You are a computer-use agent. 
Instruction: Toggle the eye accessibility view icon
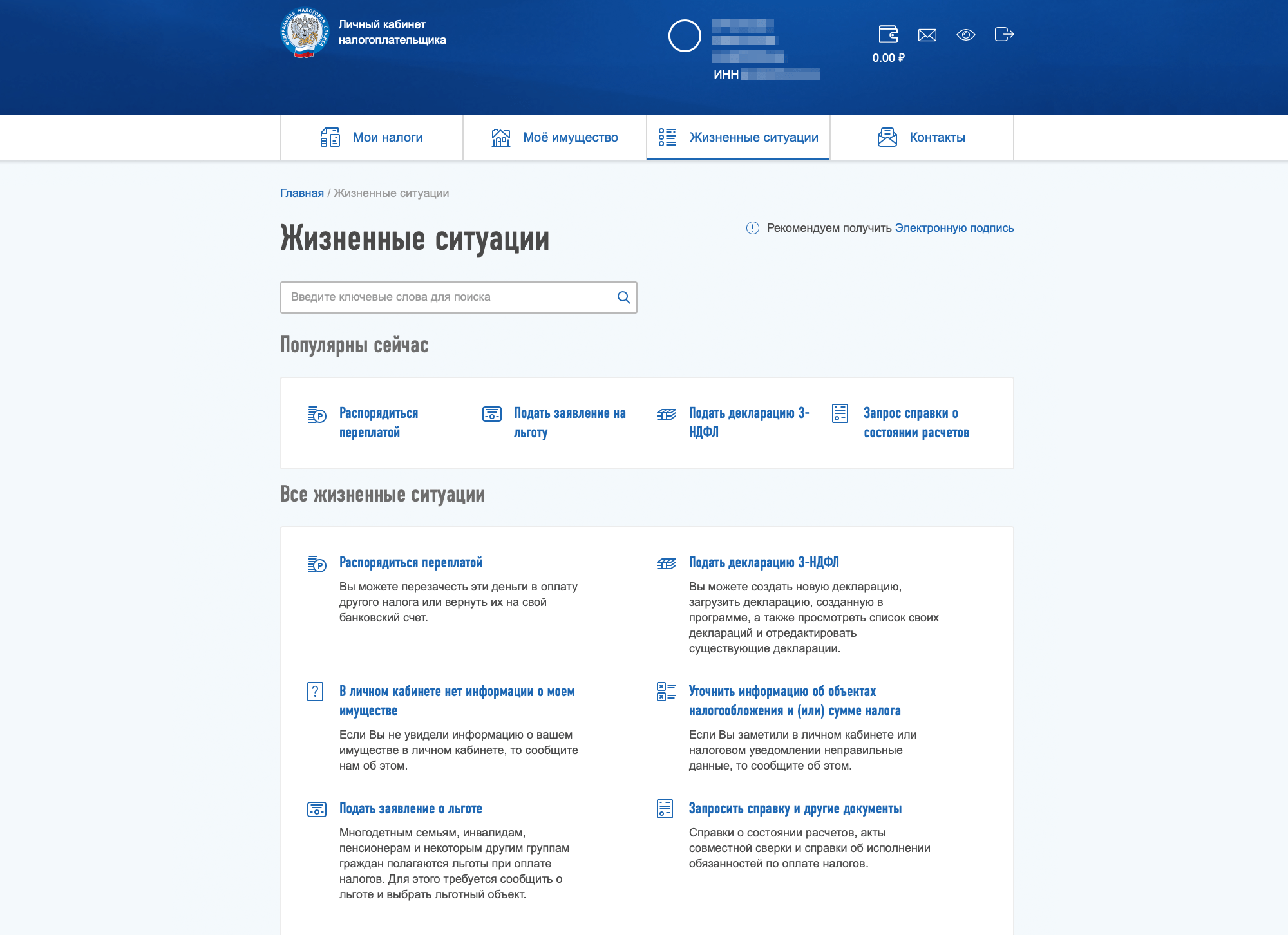tap(966, 35)
